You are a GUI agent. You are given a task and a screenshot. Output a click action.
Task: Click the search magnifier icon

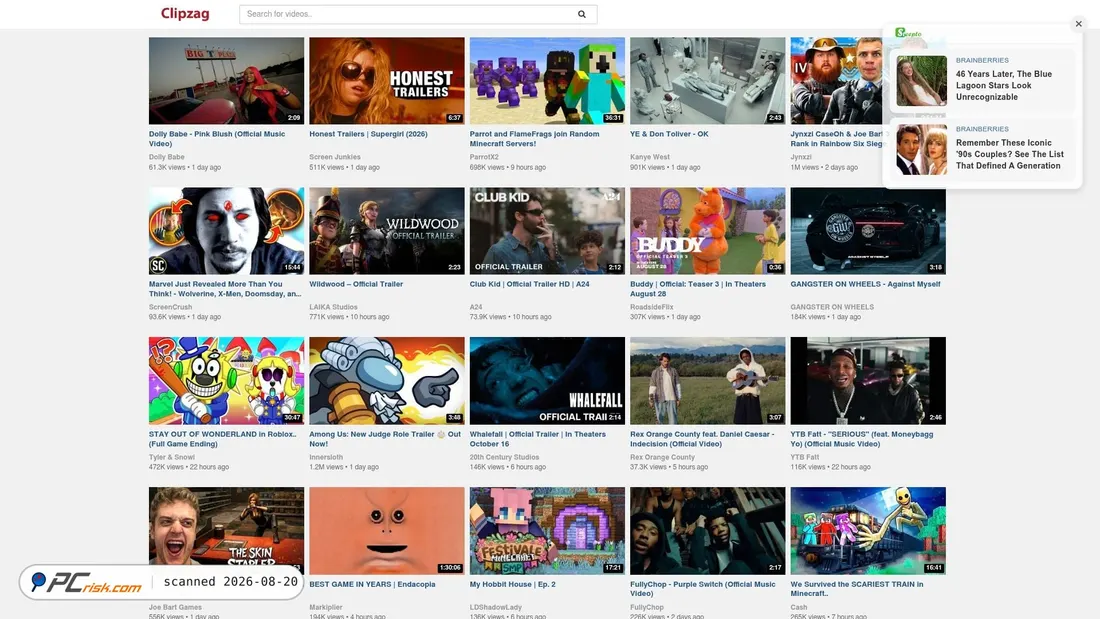(x=582, y=14)
